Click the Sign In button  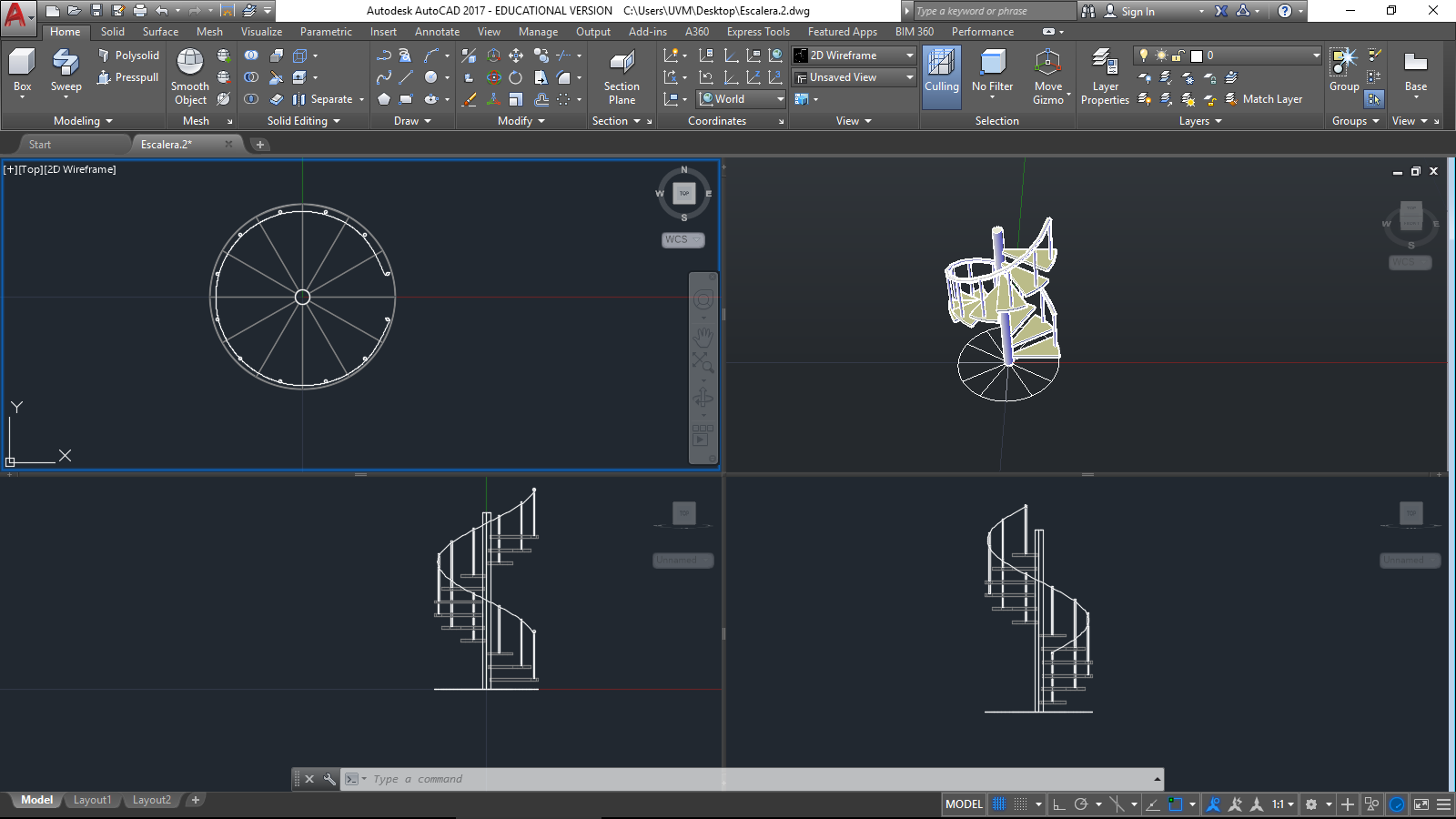click(1137, 11)
